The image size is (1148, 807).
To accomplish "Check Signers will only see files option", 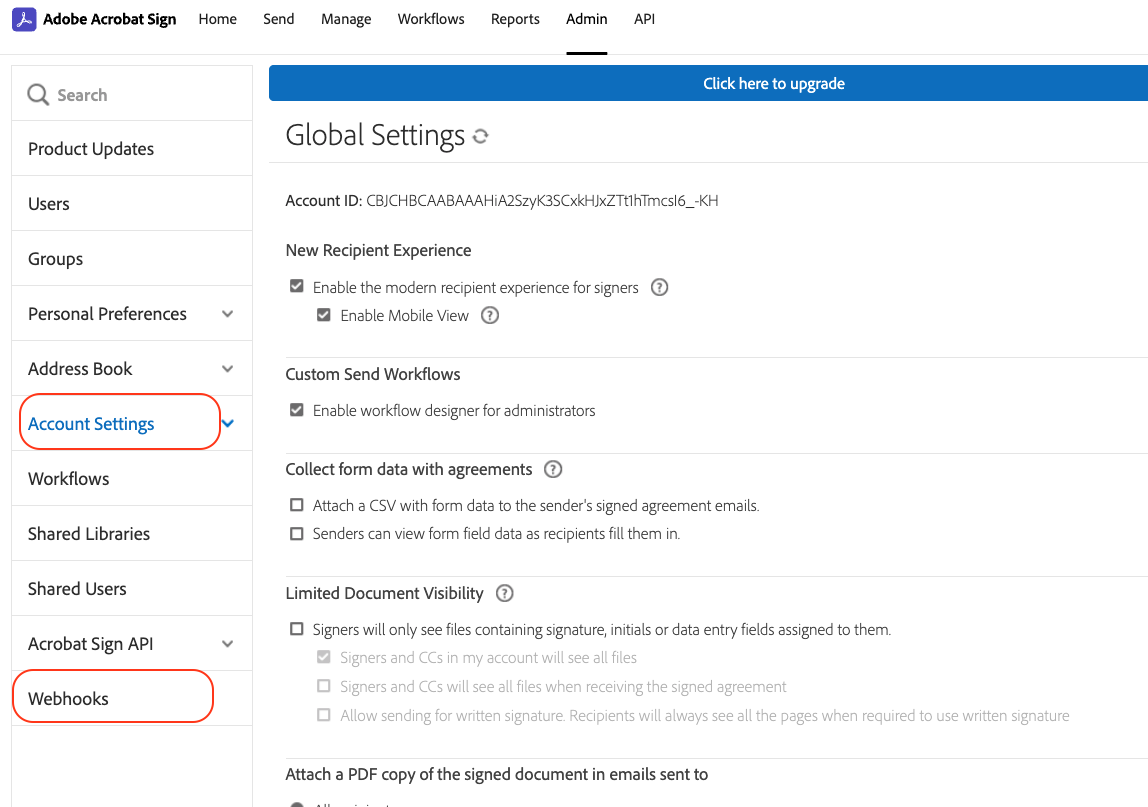I will [x=297, y=628].
